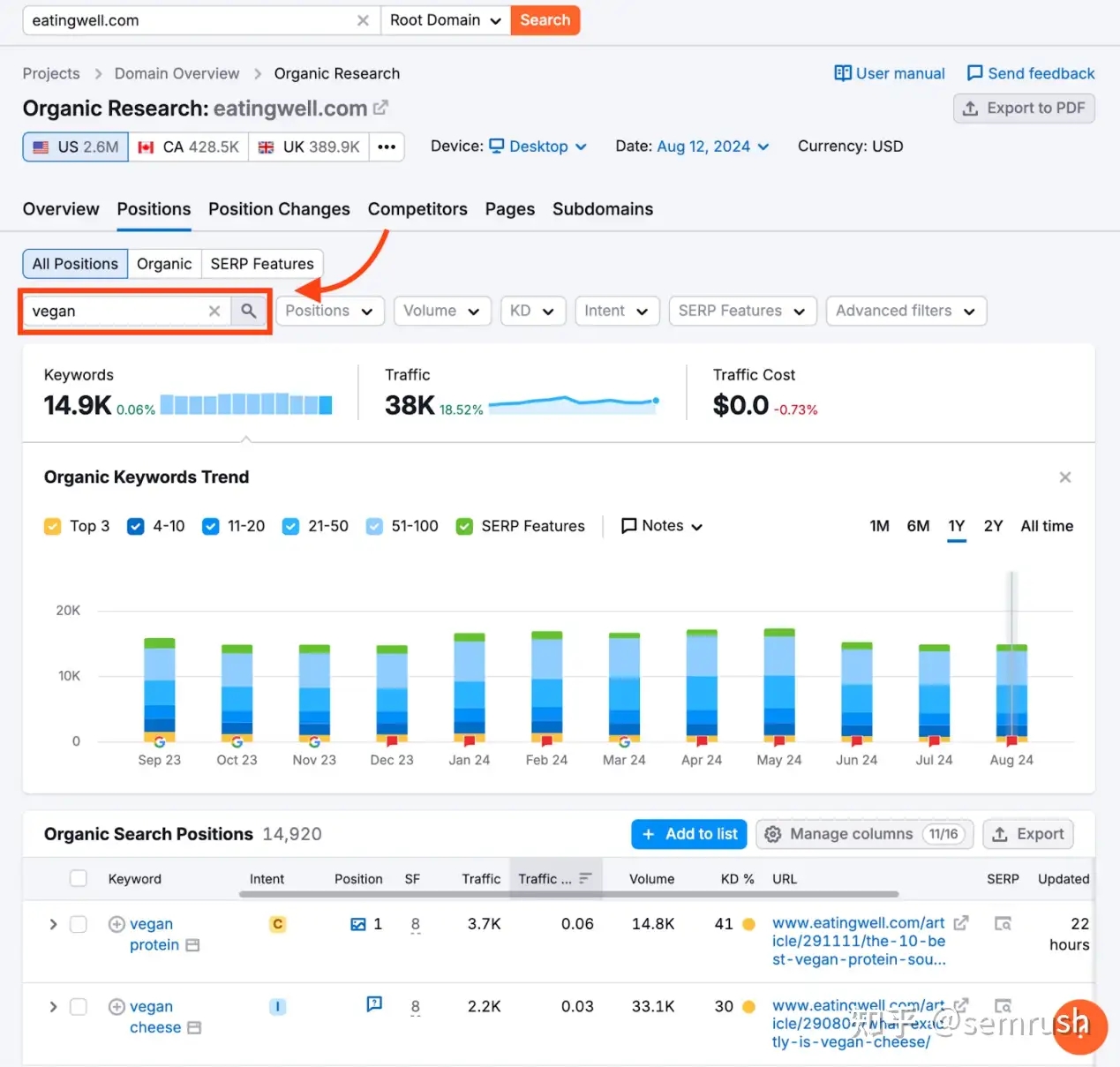
Task: Select the 2Y time range
Action: tap(993, 526)
